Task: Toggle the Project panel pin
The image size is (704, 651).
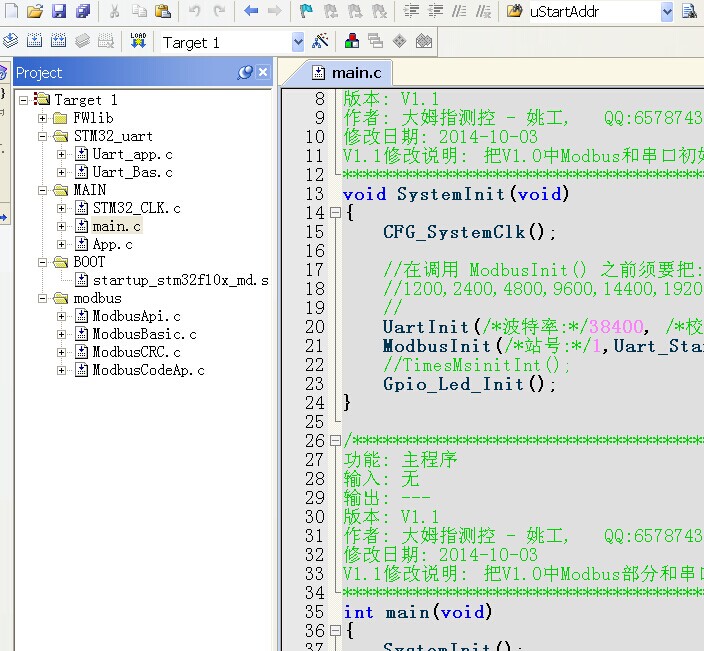Action: pos(245,73)
